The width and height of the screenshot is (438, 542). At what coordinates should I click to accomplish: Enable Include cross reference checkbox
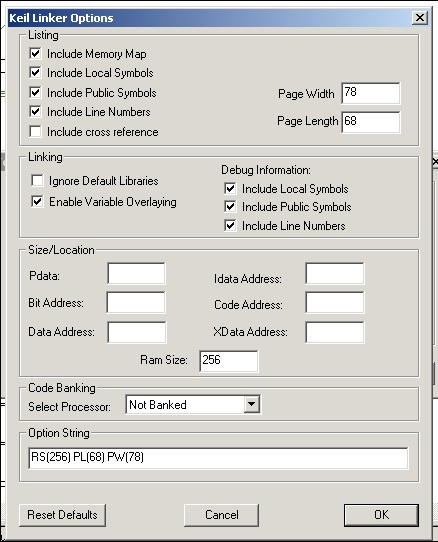36,131
